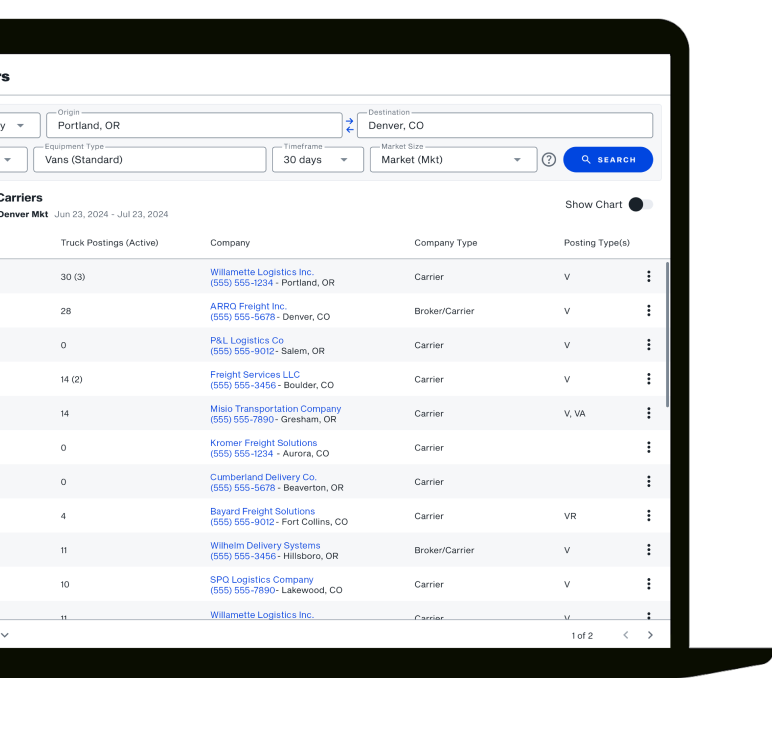
Task: Click the Company Type column header
Action: [x=446, y=243]
